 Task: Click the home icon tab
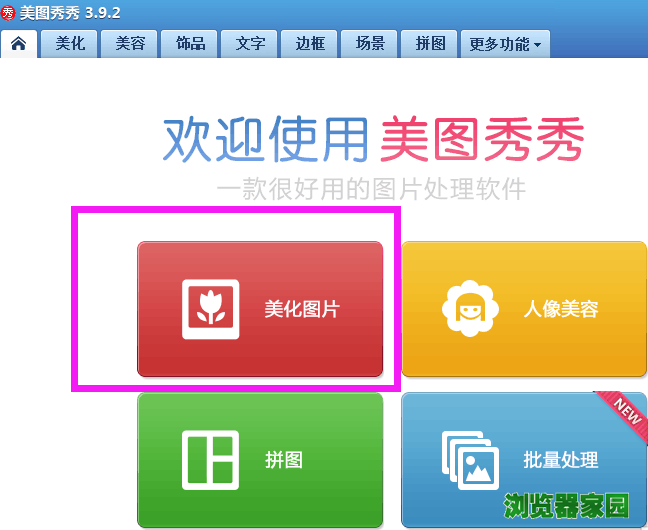(19, 43)
